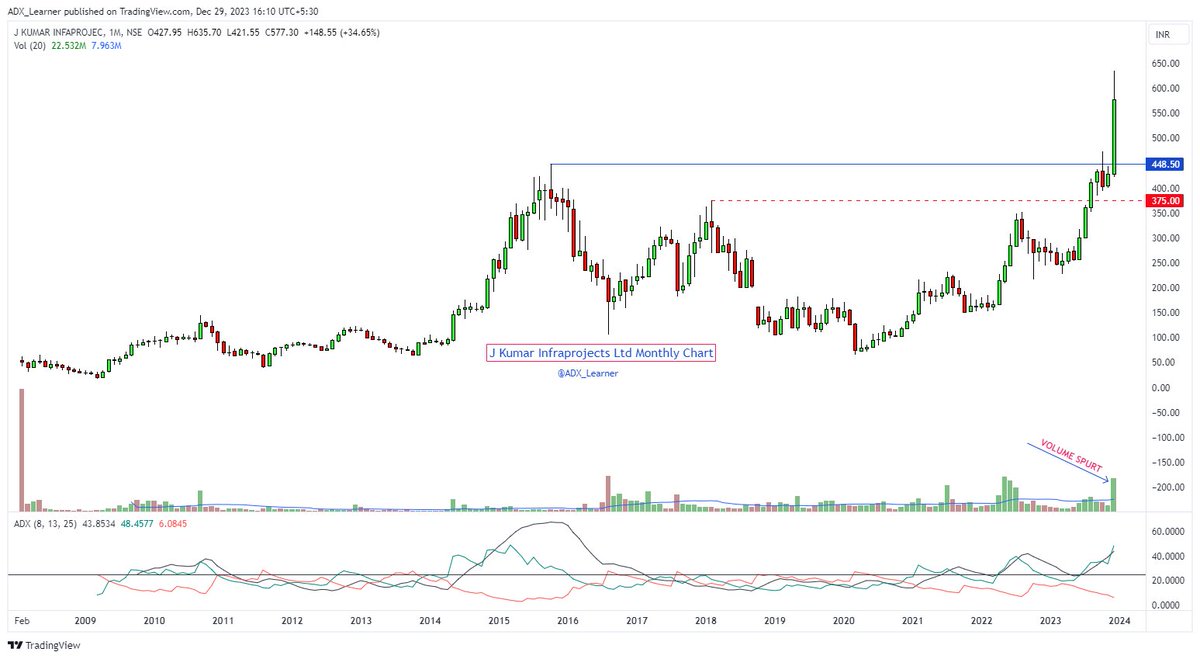Click the 150.00 price axis label

(1166, 313)
